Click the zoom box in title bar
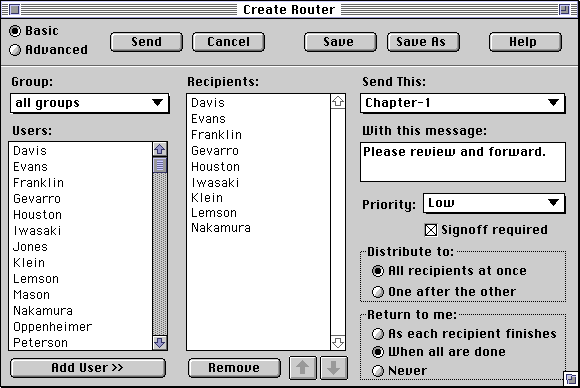Screen dimensions: 580x388 click(564, 9)
